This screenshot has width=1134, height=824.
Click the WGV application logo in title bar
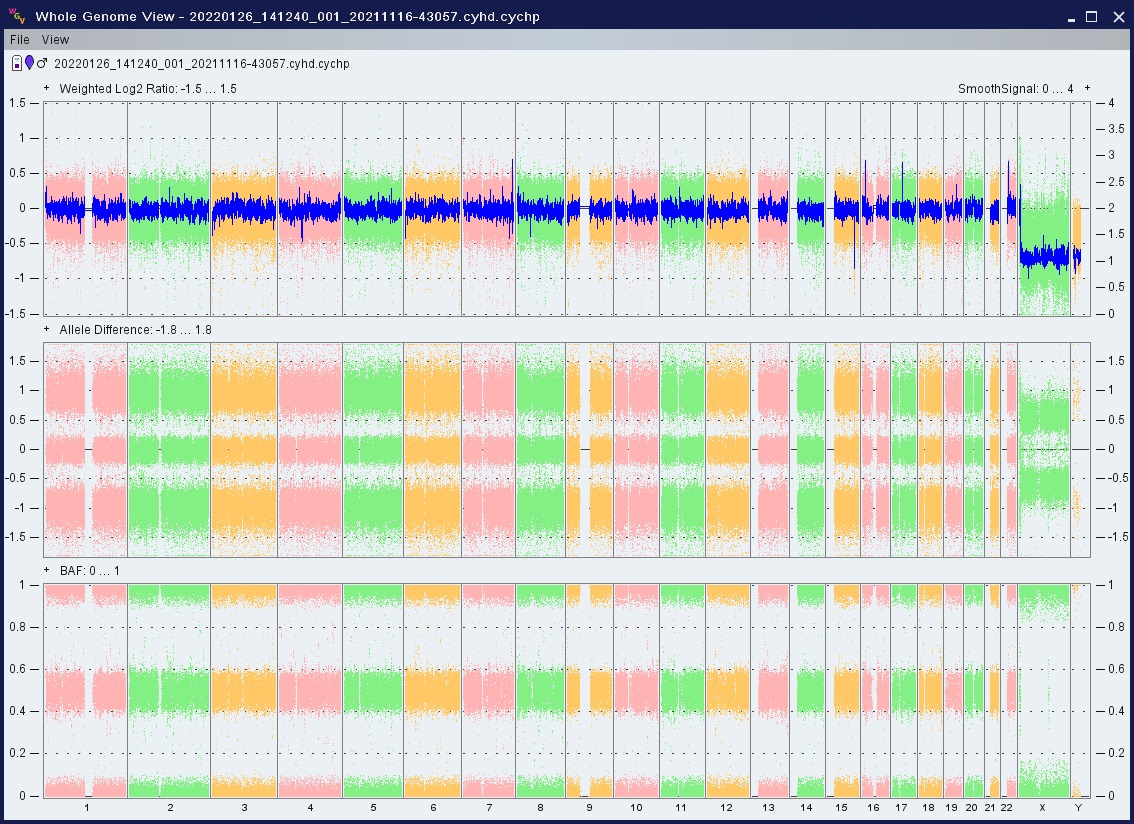coord(17,16)
